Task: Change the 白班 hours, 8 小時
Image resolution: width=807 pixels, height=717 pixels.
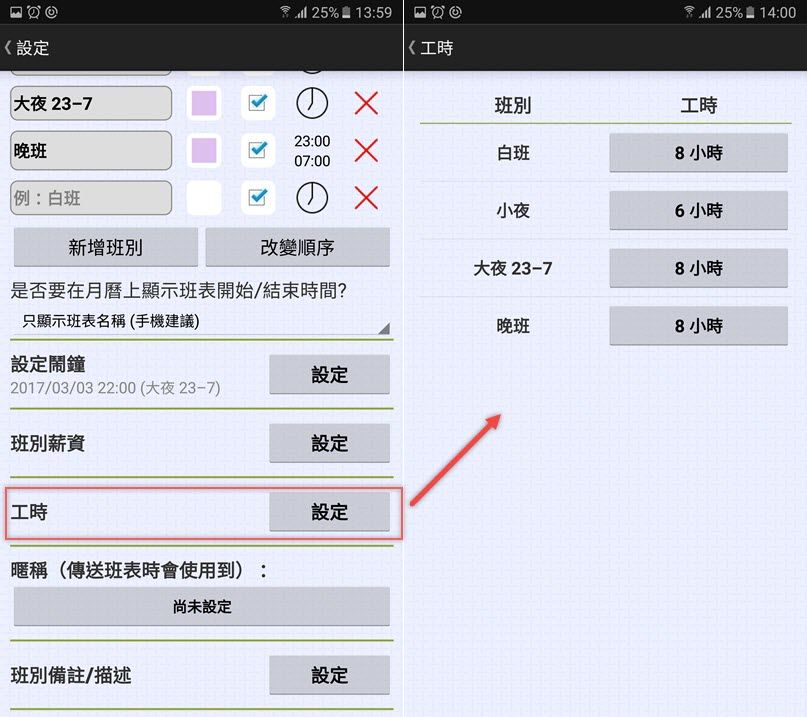Action: click(x=698, y=153)
